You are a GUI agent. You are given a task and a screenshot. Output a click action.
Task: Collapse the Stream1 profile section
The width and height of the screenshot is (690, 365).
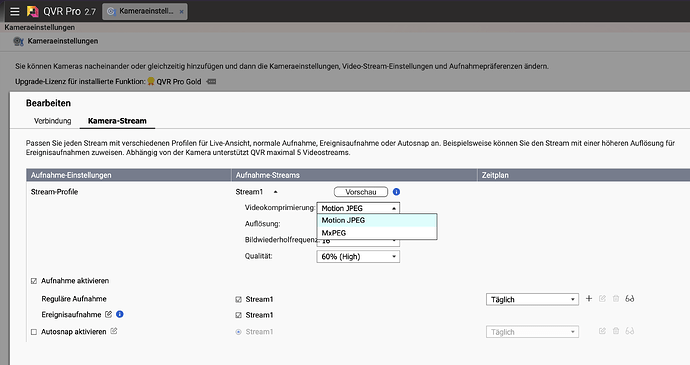(275, 192)
